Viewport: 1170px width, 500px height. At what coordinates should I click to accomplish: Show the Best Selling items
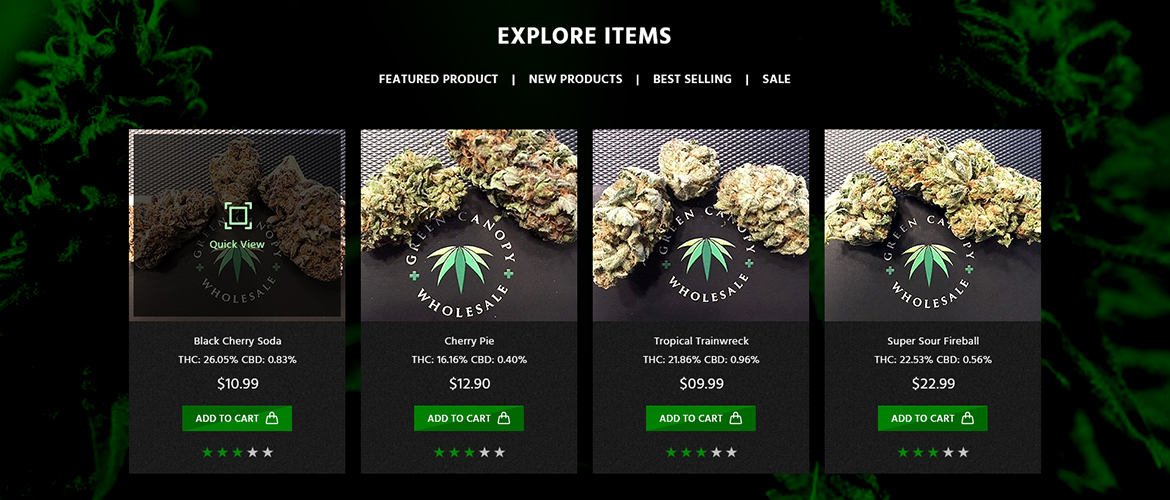pos(692,79)
